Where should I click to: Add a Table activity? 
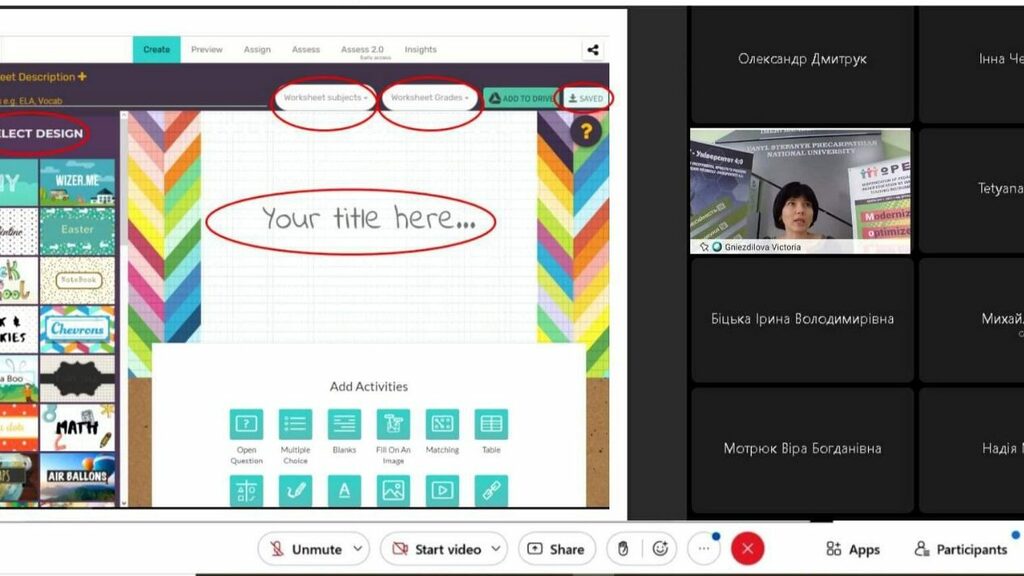tap(491, 424)
